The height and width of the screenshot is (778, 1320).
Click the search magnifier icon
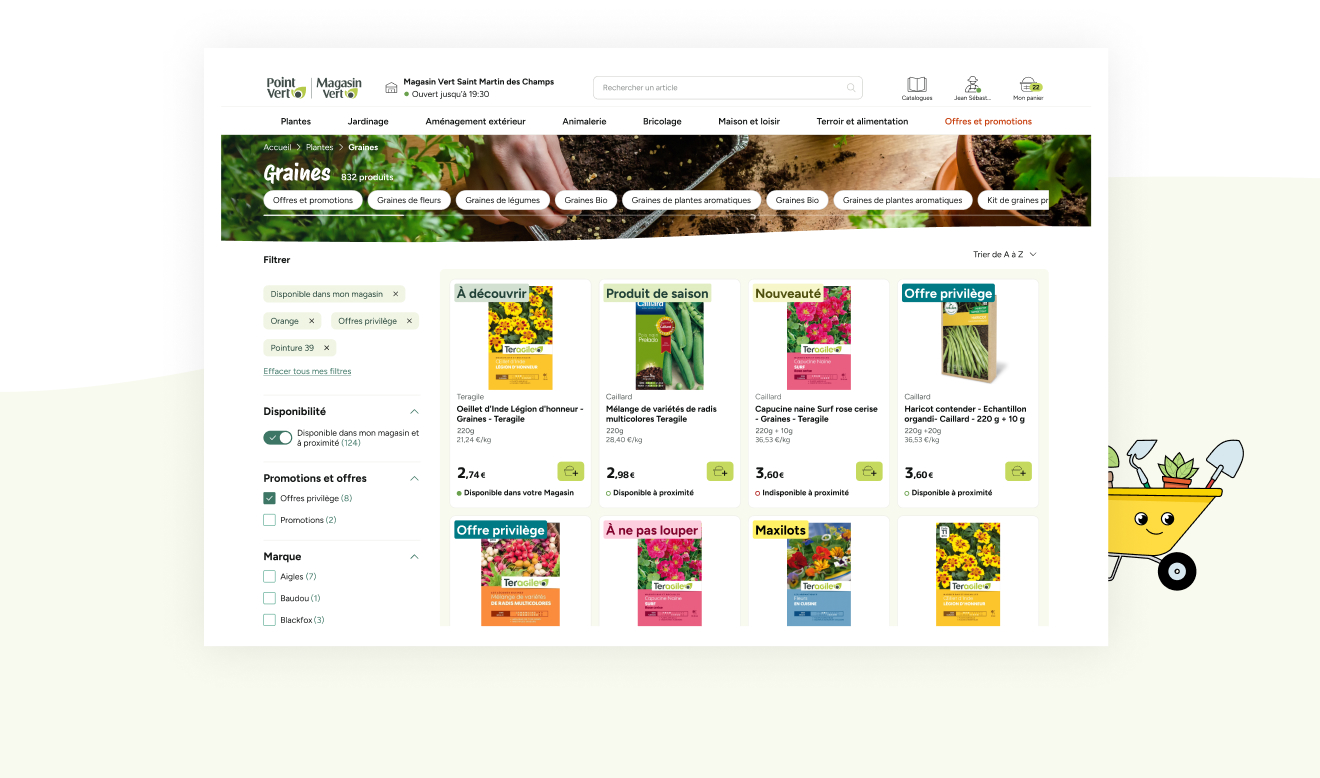pos(851,88)
